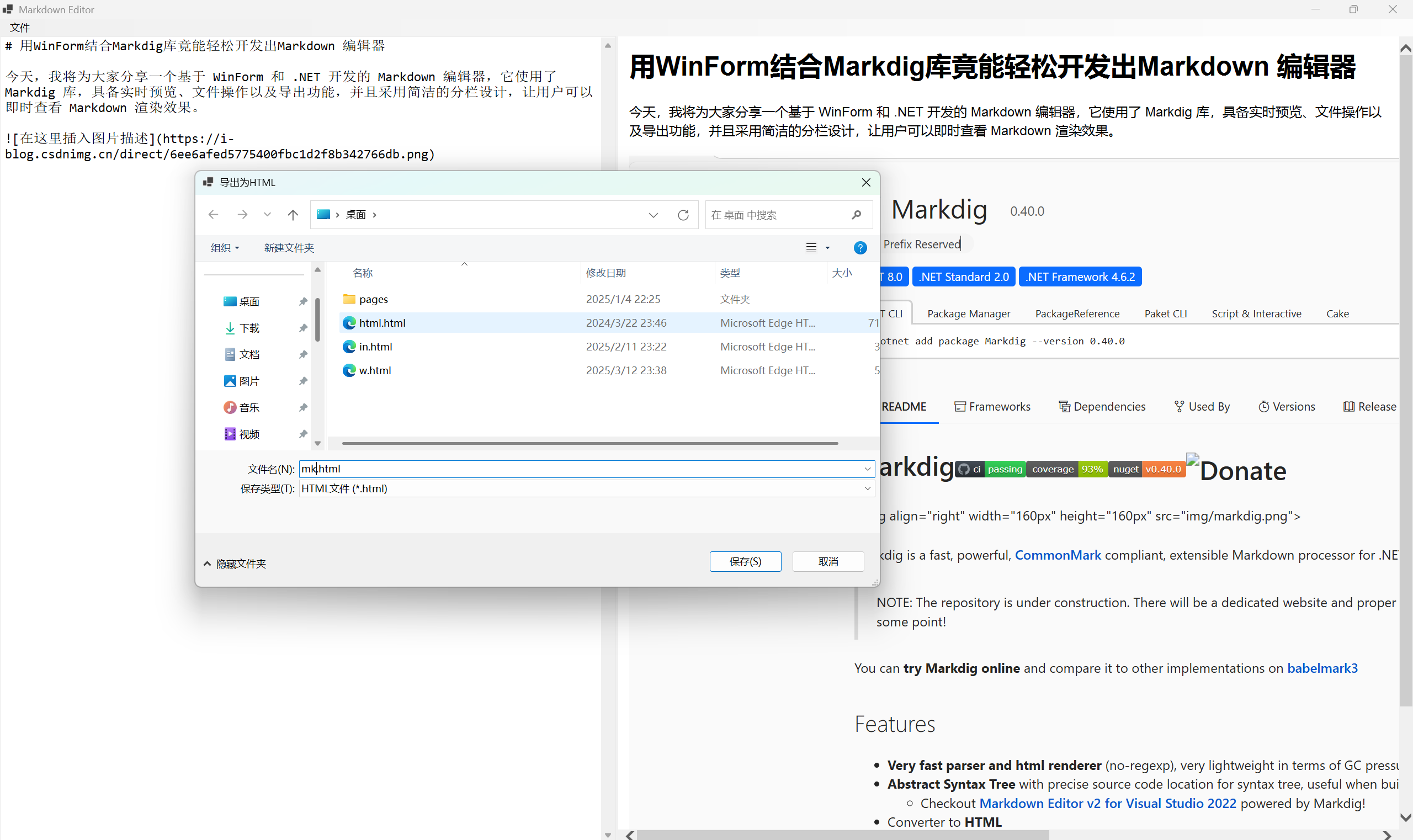
Task: Click the search magnifier in the dialog search box
Action: (856, 215)
